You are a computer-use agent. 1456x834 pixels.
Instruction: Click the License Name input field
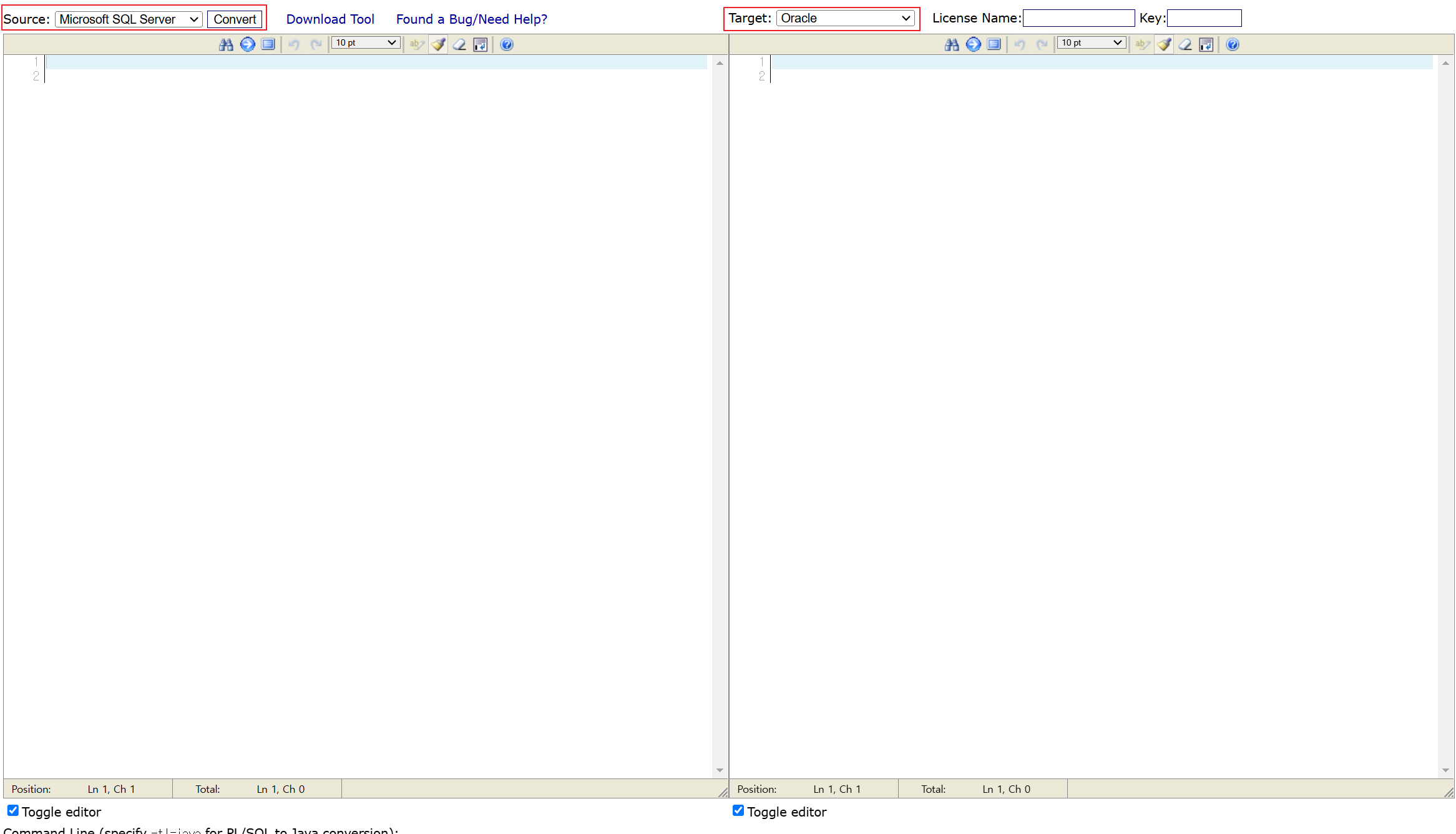click(1078, 18)
